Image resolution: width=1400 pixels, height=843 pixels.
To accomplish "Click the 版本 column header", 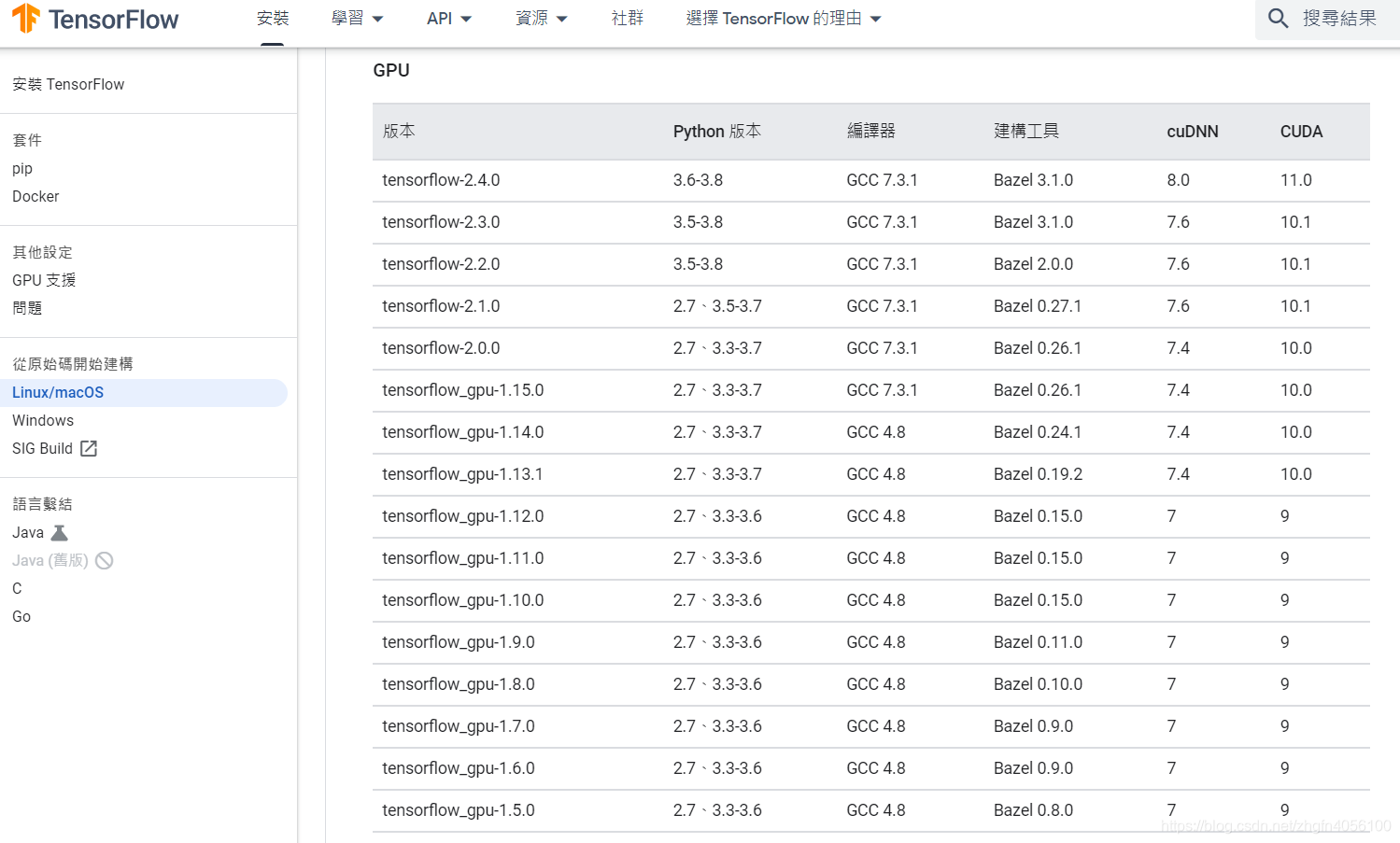I will [x=399, y=132].
